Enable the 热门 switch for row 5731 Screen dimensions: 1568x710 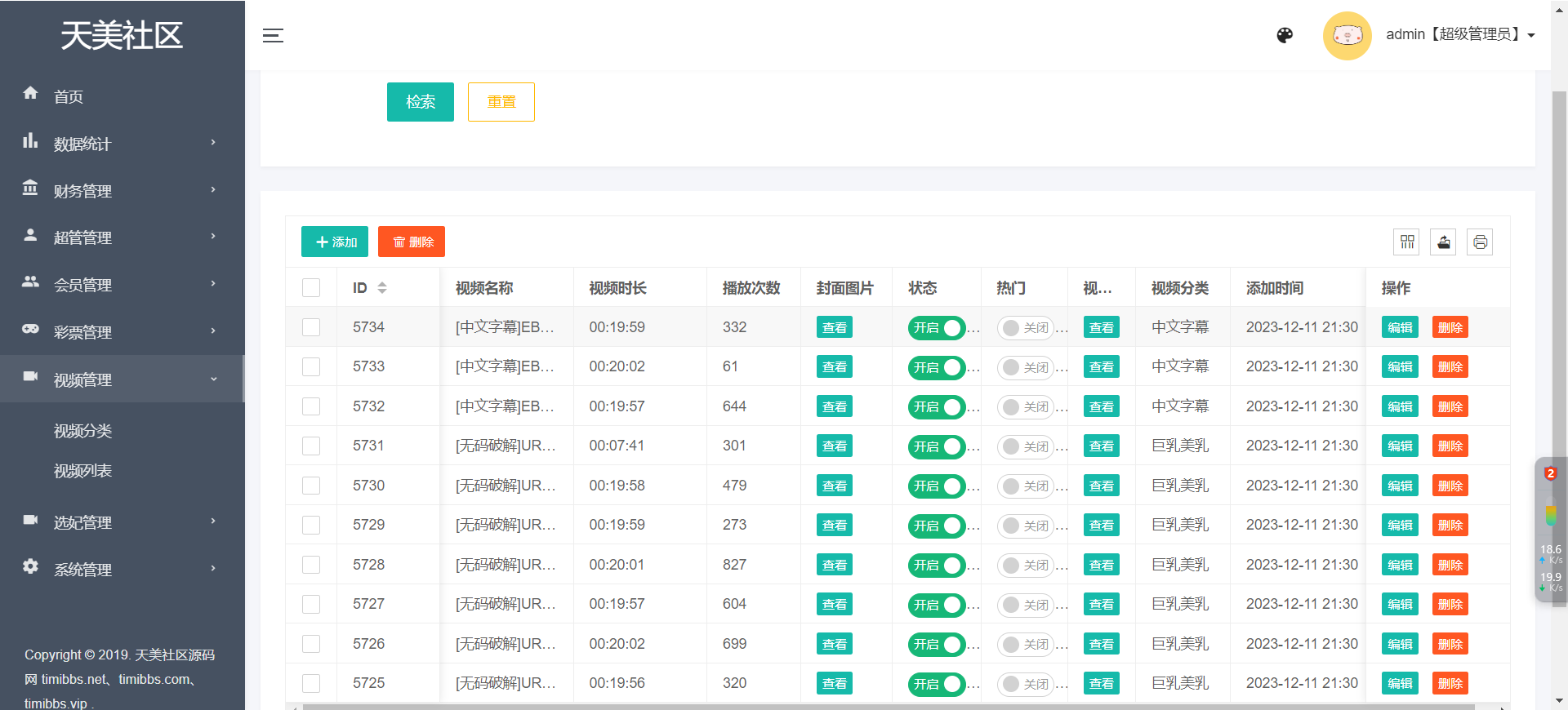(1024, 446)
